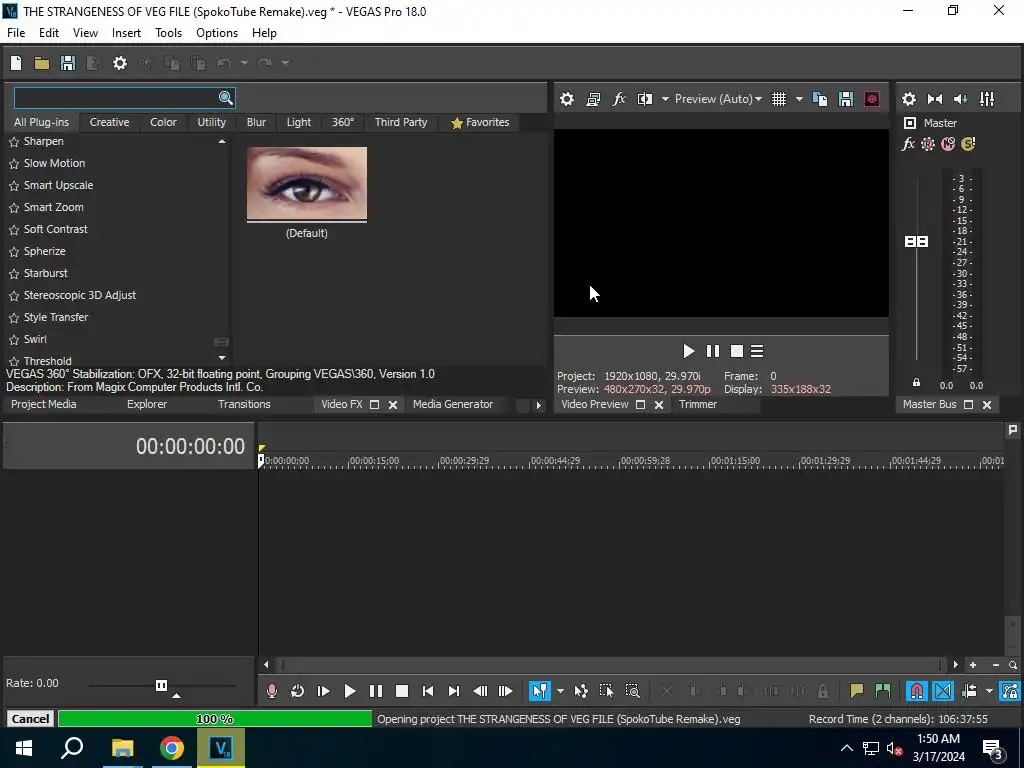Click the timeline horizontal scrollbar
Screen dimensions: 1024x768
(x=610, y=665)
